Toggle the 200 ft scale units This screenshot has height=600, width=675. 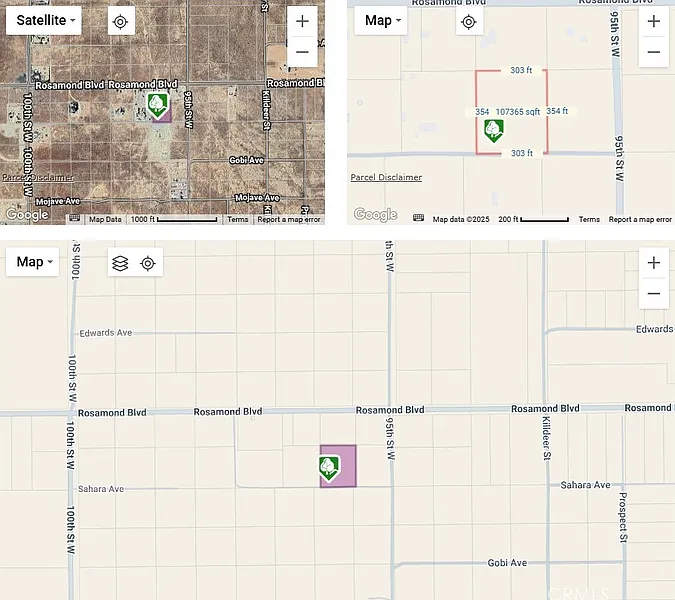coord(533,220)
